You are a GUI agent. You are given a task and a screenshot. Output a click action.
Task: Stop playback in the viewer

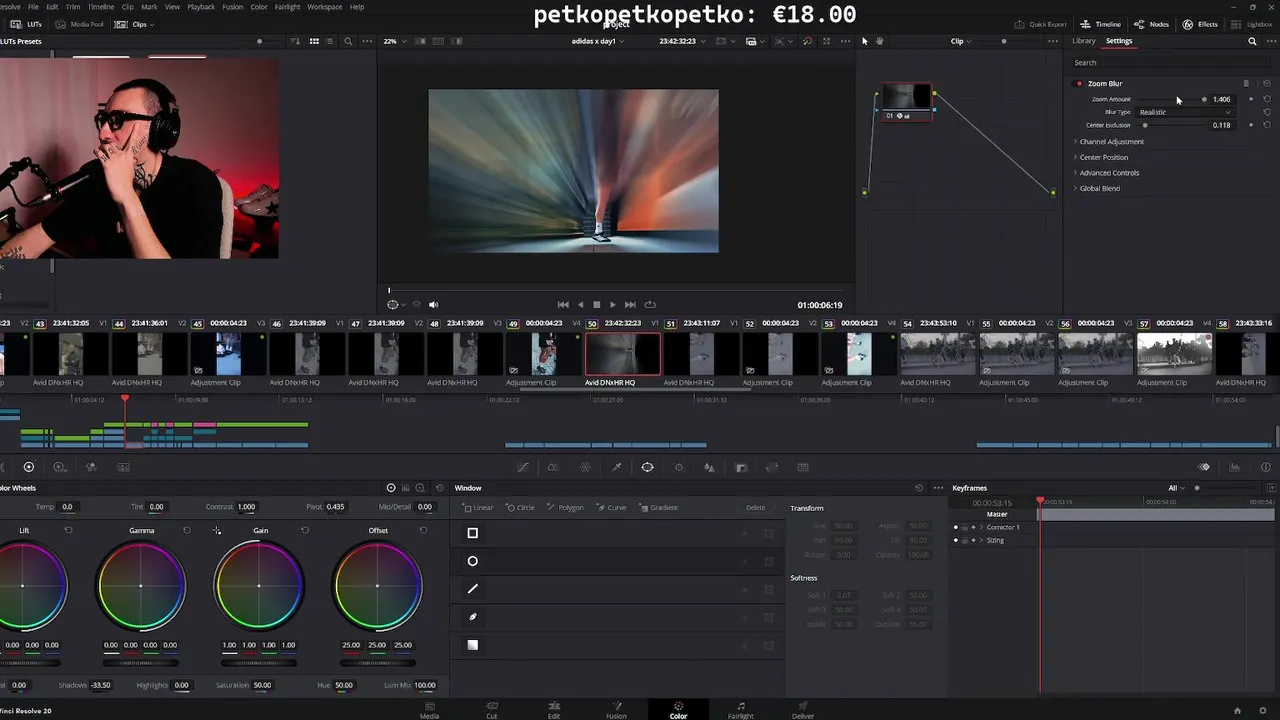(596, 304)
